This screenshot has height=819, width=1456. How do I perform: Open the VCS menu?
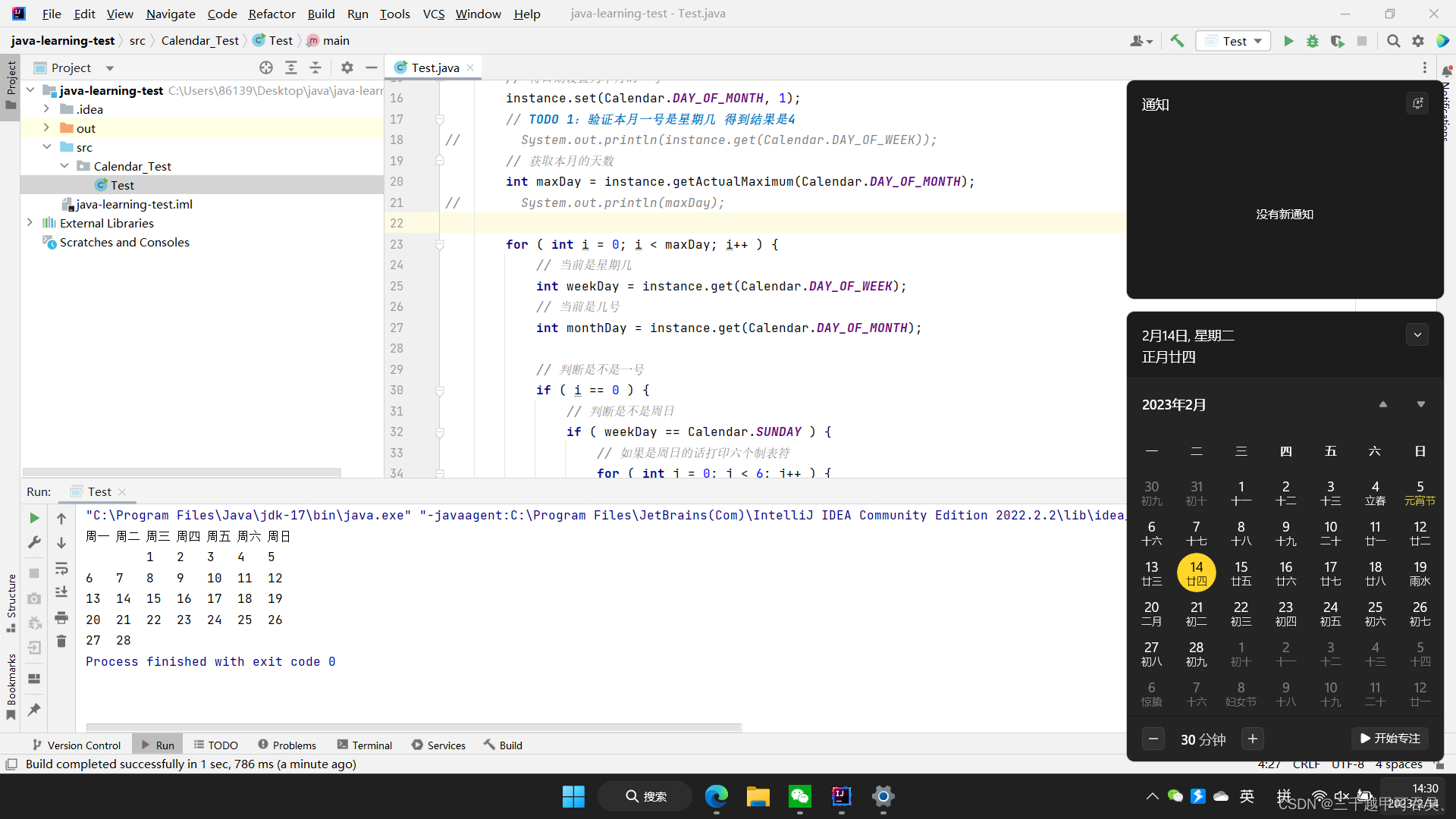[434, 14]
